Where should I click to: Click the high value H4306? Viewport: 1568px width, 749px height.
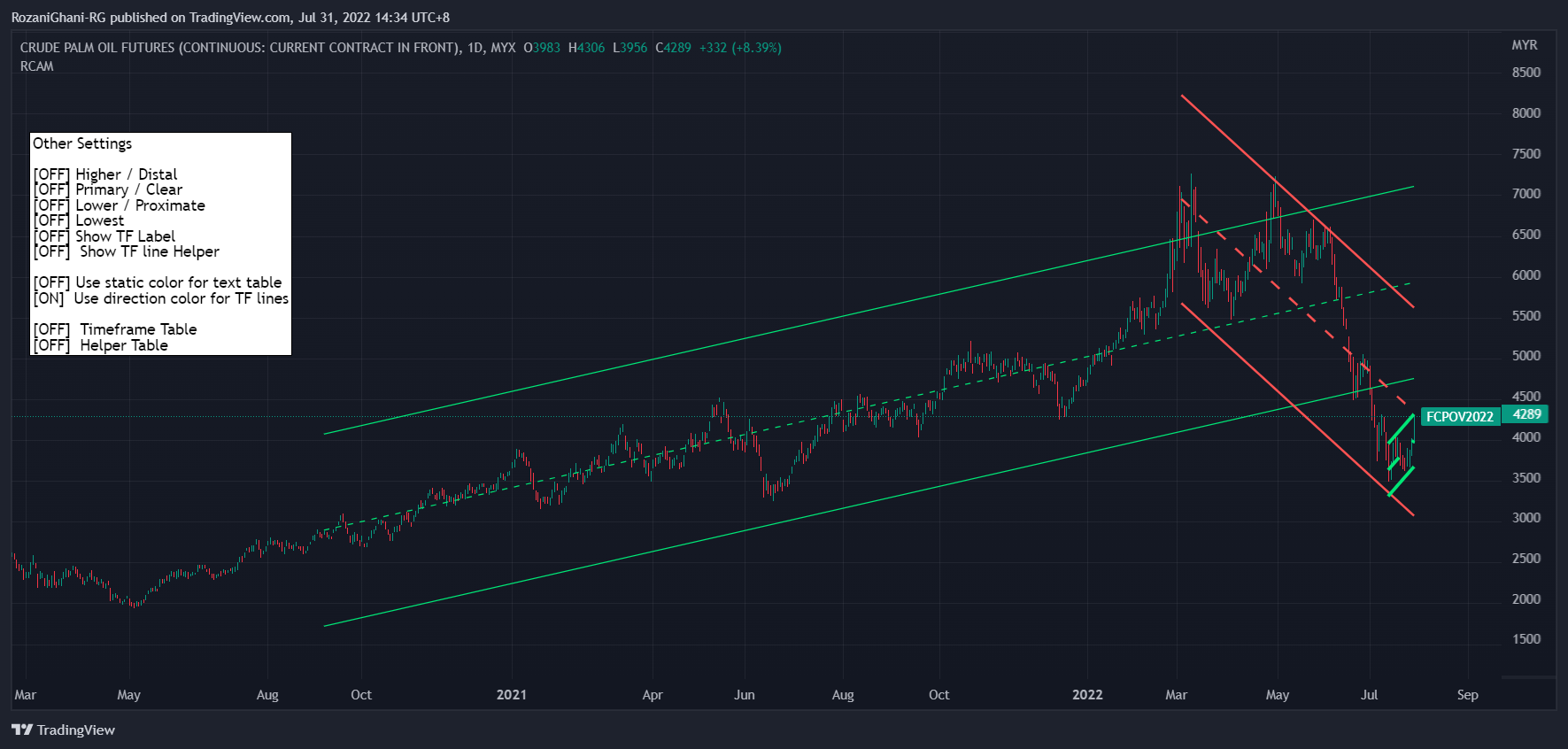(x=586, y=48)
